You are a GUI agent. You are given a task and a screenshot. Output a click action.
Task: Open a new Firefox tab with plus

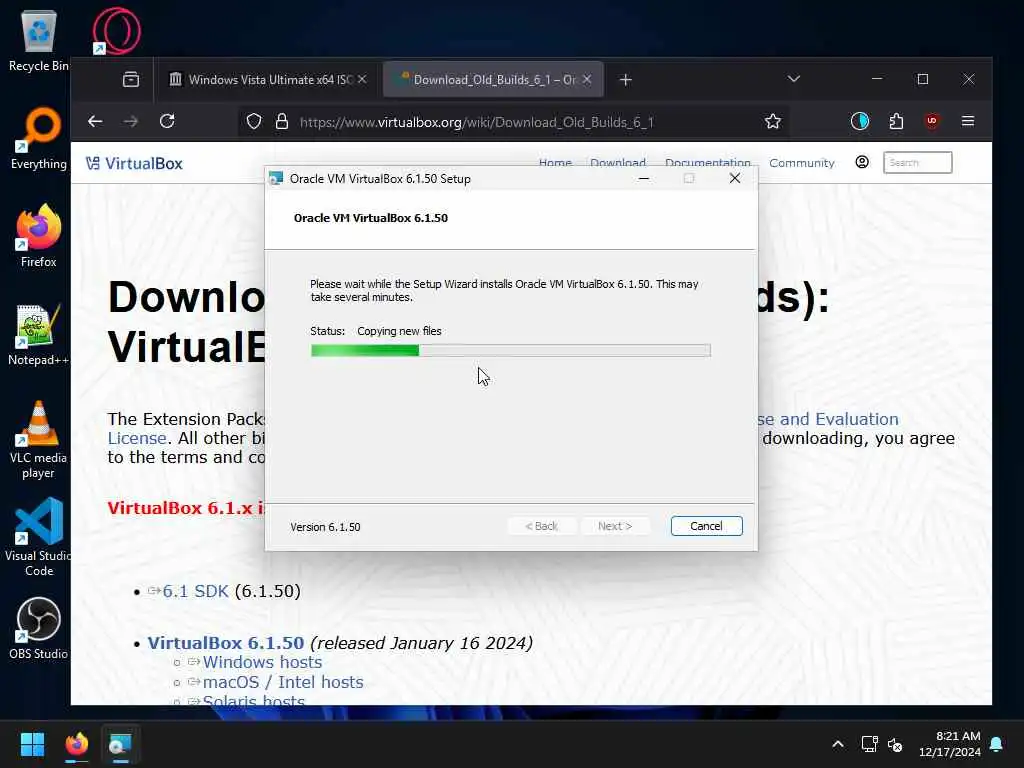(626, 80)
